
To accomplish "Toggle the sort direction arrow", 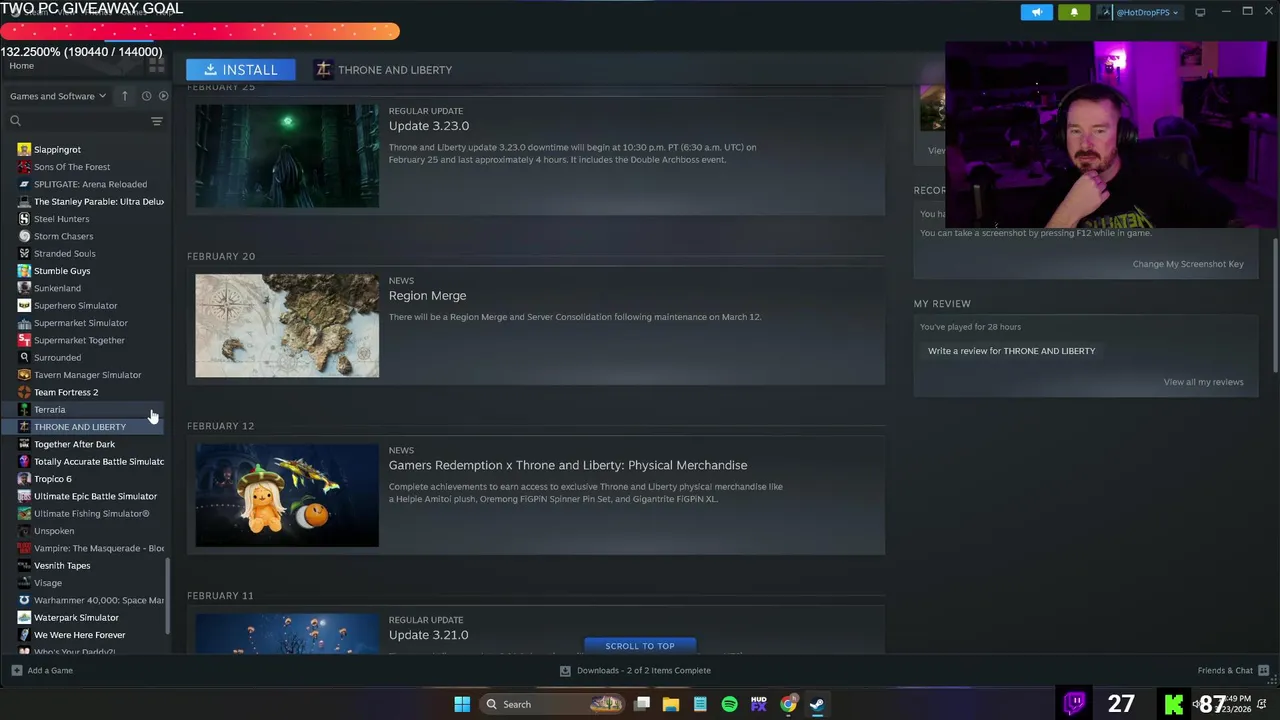I will point(124,96).
